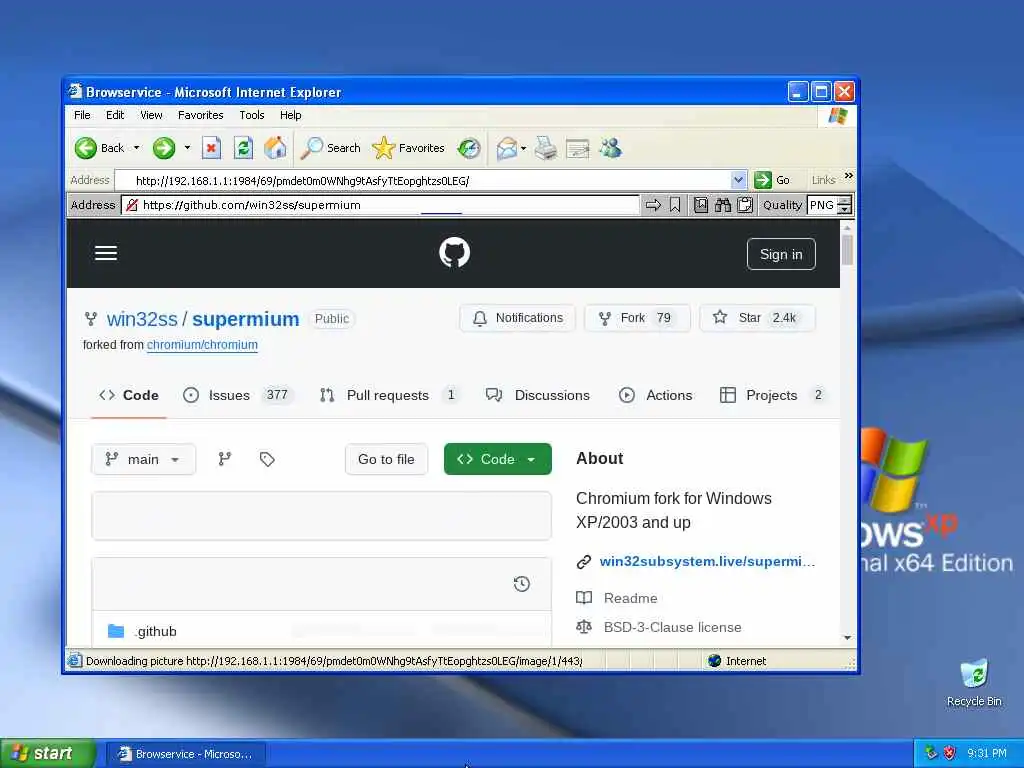Click the green Forward arrow button
Screen dimensions: 1024x768
pos(164,148)
